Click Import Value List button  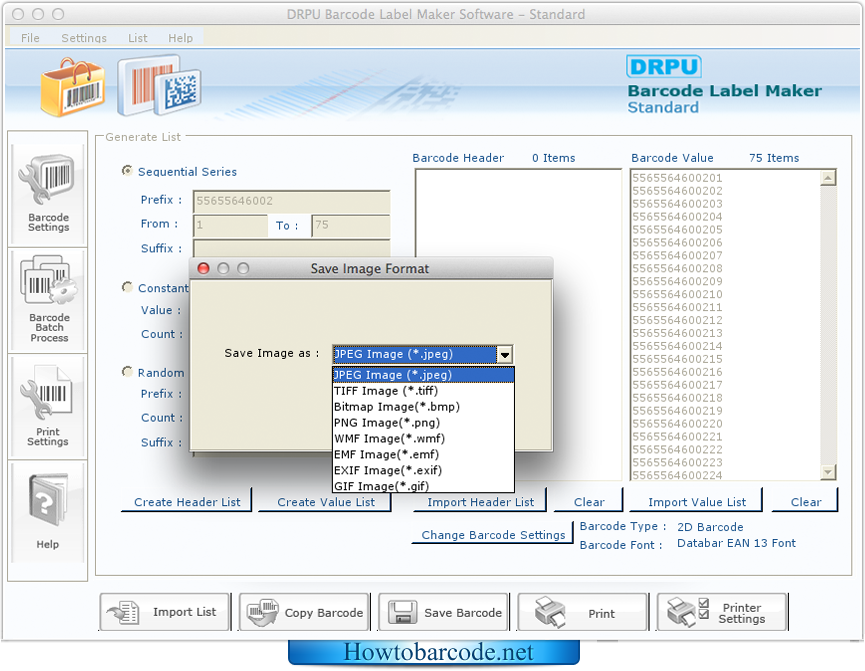point(697,502)
